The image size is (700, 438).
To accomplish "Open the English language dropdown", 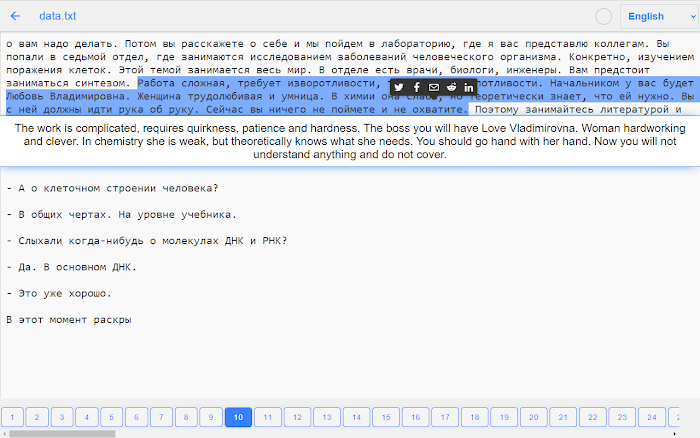I will tap(660, 17).
